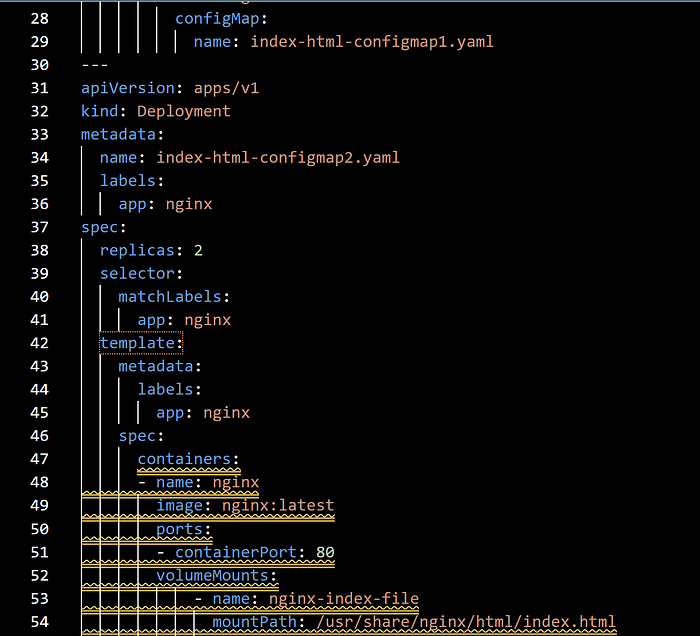Click line number 30 in the gutter
This screenshot has width=700, height=636.
39,65
